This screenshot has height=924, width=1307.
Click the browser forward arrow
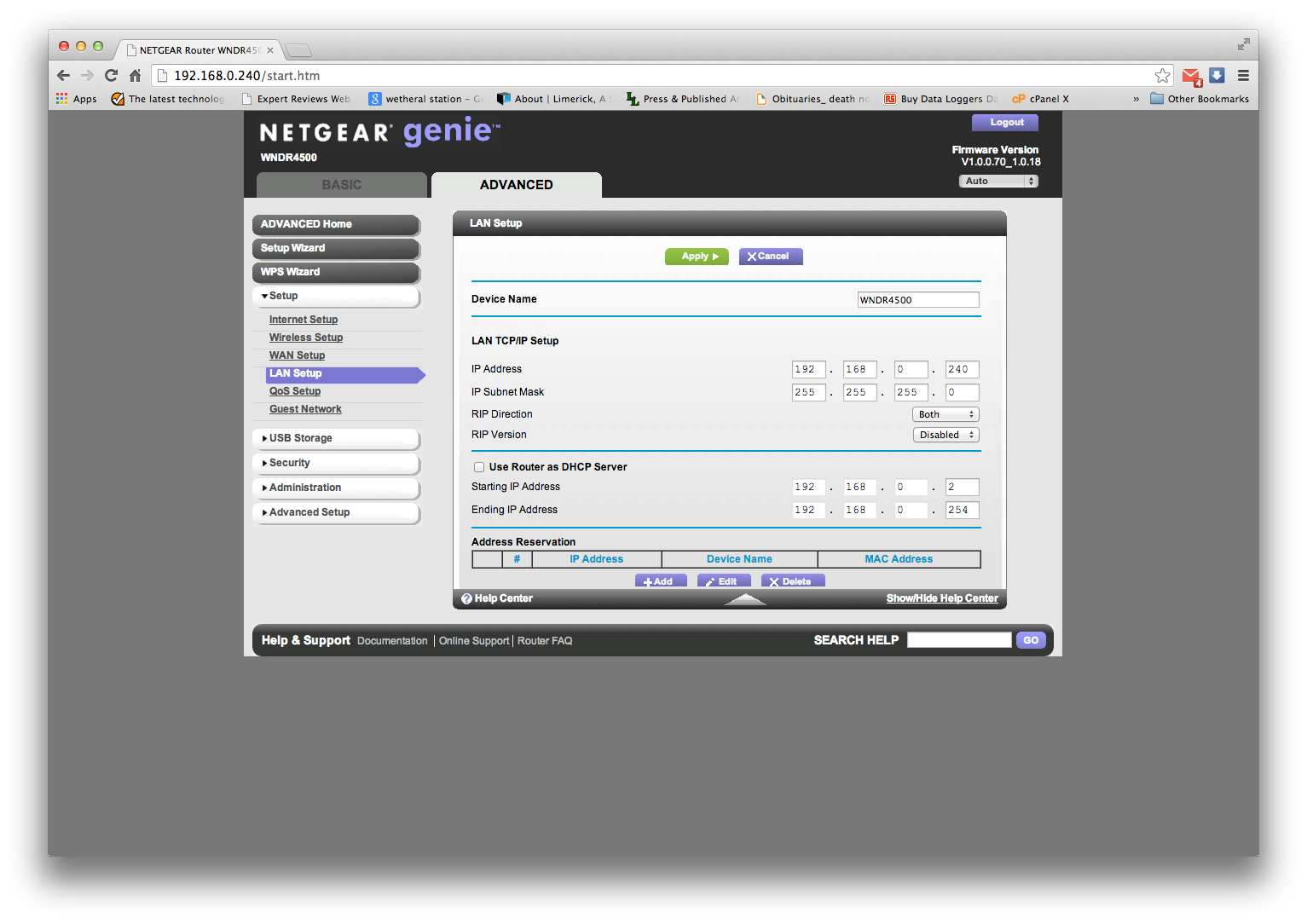click(x=87, y=75)
